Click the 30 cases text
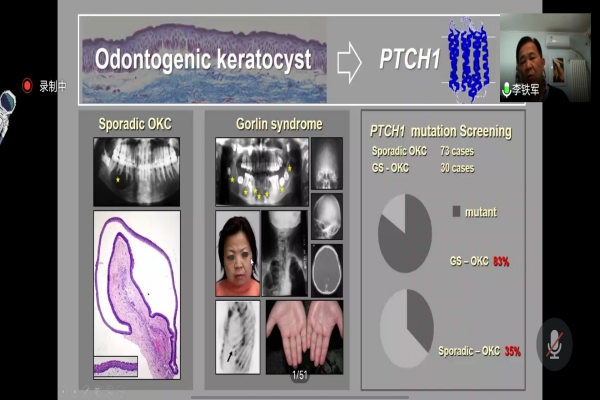Viewport: 600px width, 400px height. (457, 168)
